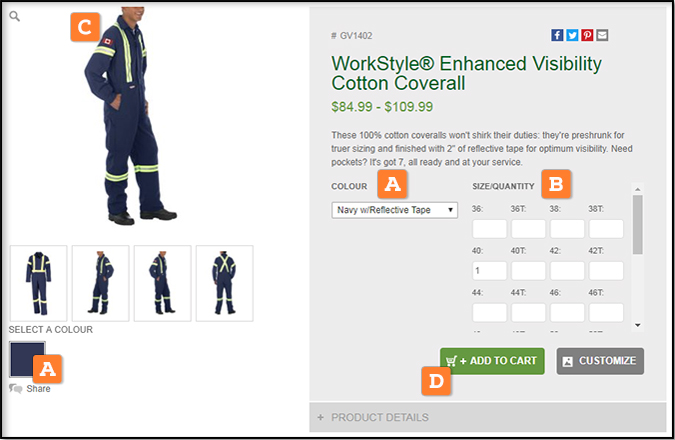675x440 pixels.
Task: Share product on Facebook
Action: (x=557, y=35)
